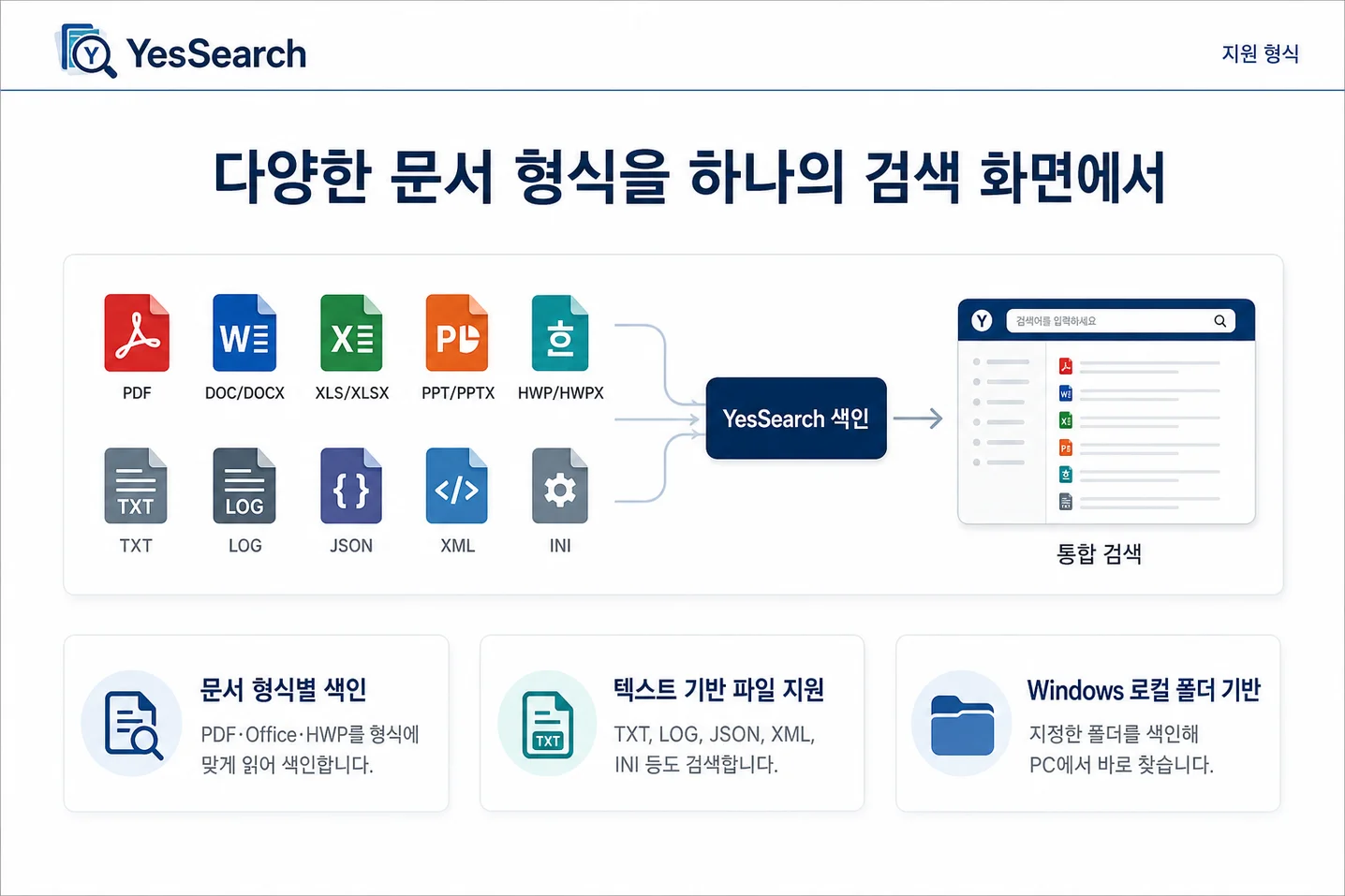This screenshot has height=896, width=1345.
Task: Select the Excel result row icon in preview
Action: (x=1066, y=420)
